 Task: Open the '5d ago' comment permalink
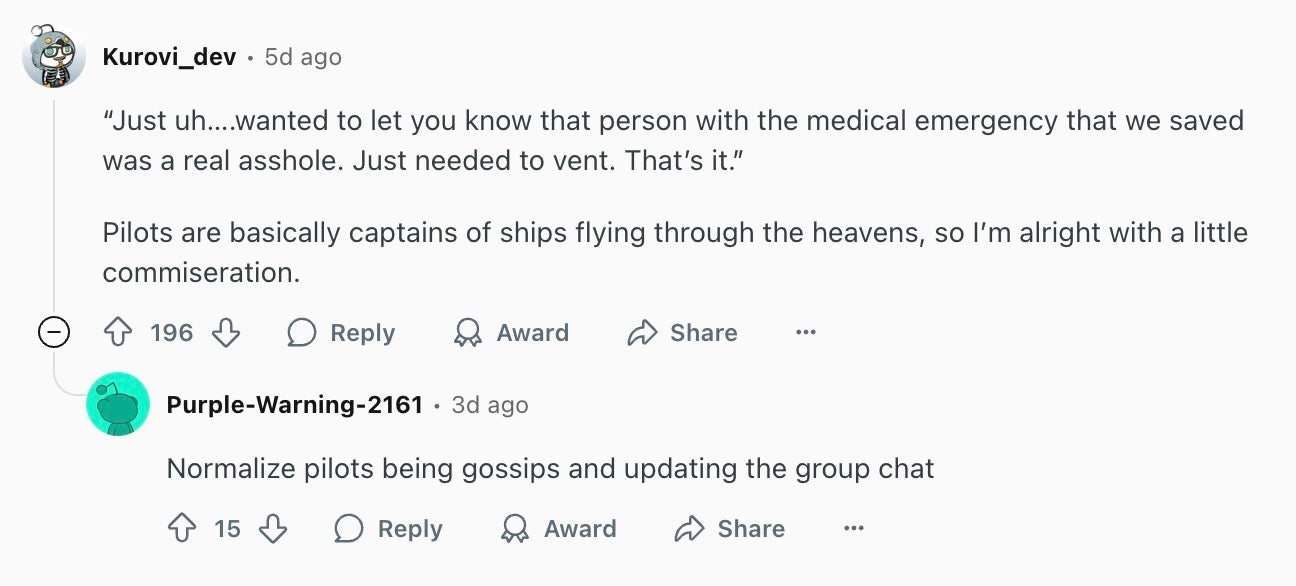(x=303, y=57)
